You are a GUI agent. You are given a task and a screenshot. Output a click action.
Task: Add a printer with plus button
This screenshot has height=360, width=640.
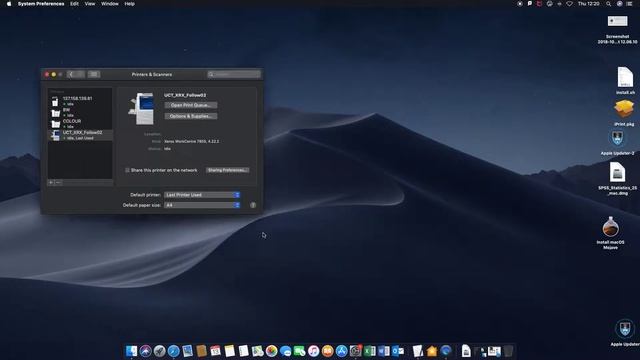coord(51,182)
